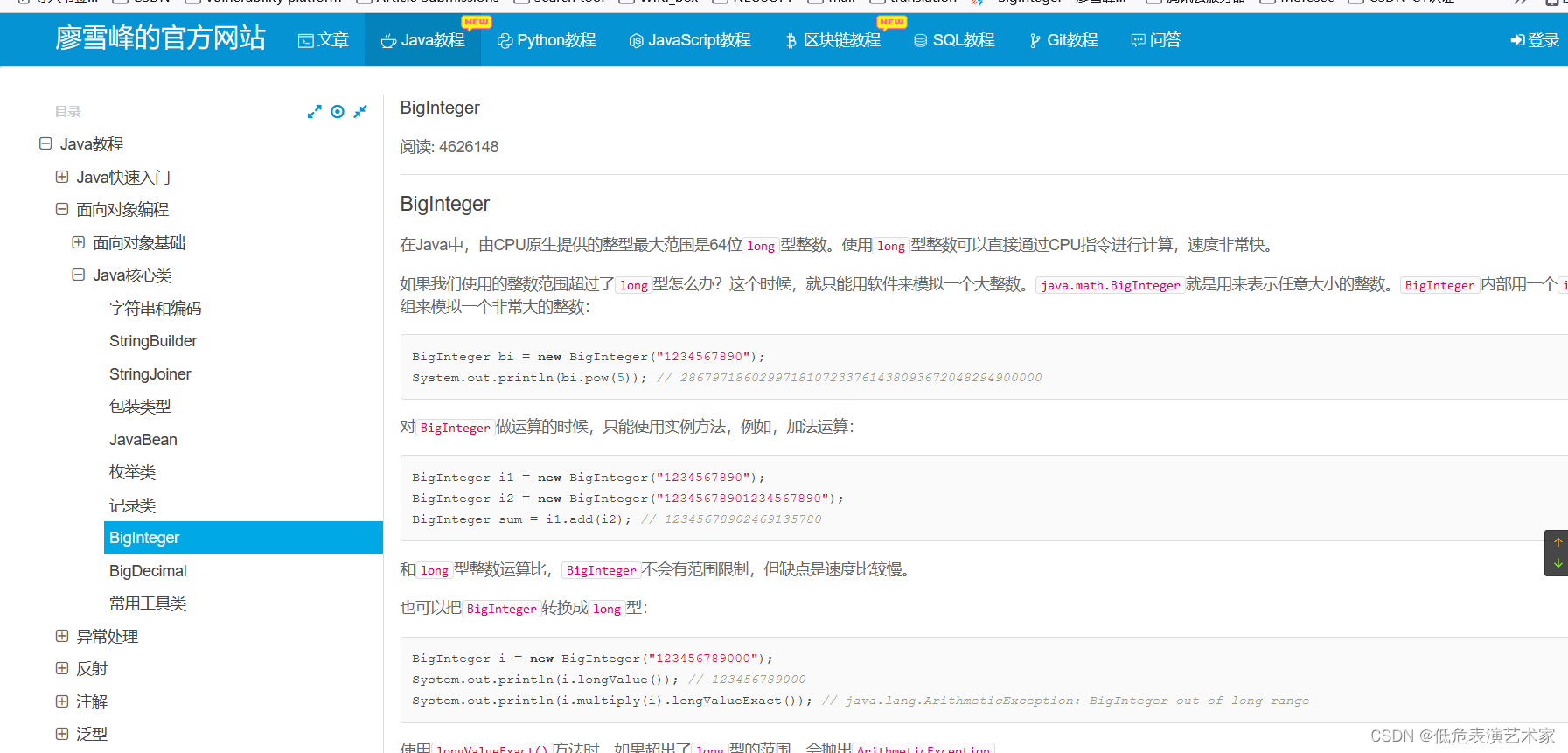The height and width of the screenshot is (753, 1568).
Task: Open the JavaBean chapter
Action: click(x=143, y=440)
